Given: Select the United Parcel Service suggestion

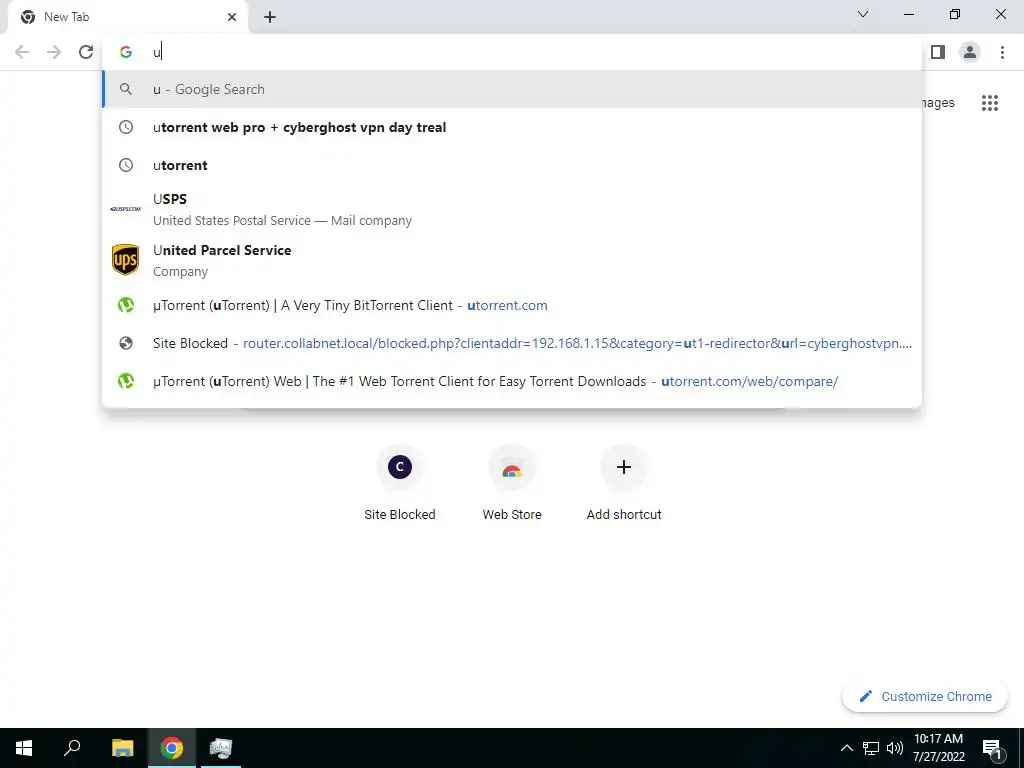Looking at the screenshot, I should tap(512, 260).
